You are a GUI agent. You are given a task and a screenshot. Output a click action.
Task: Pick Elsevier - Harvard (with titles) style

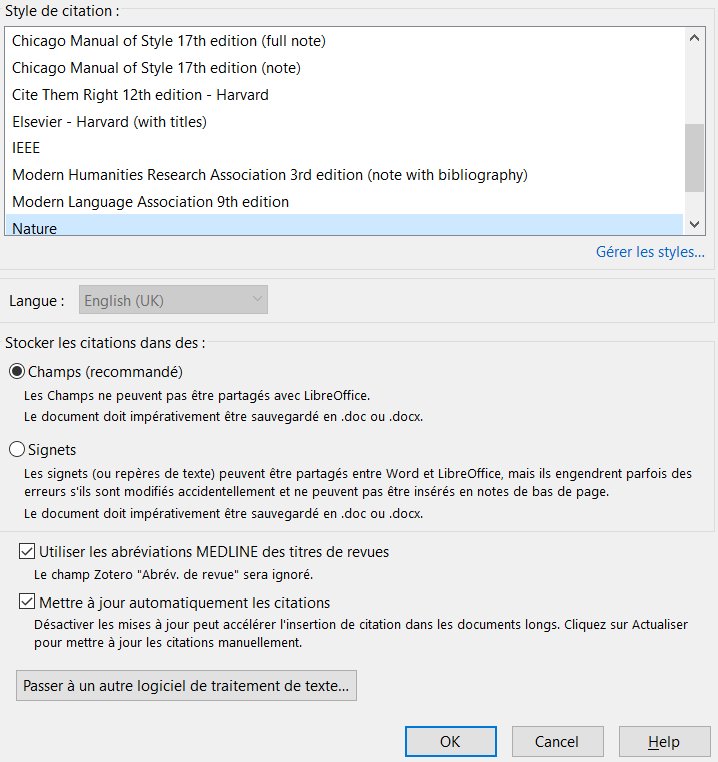[x=109, y=122]
